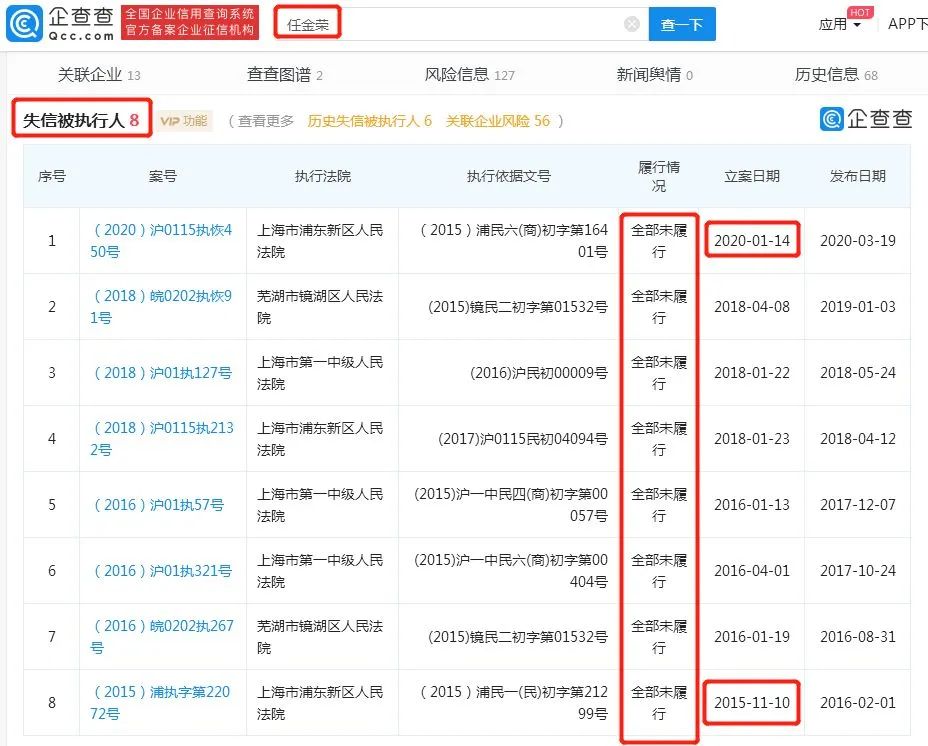The width and height of the screenshot is (928, 746).
Task: Click the Qcc.com logo icon
Action: [x=24, y=24]
